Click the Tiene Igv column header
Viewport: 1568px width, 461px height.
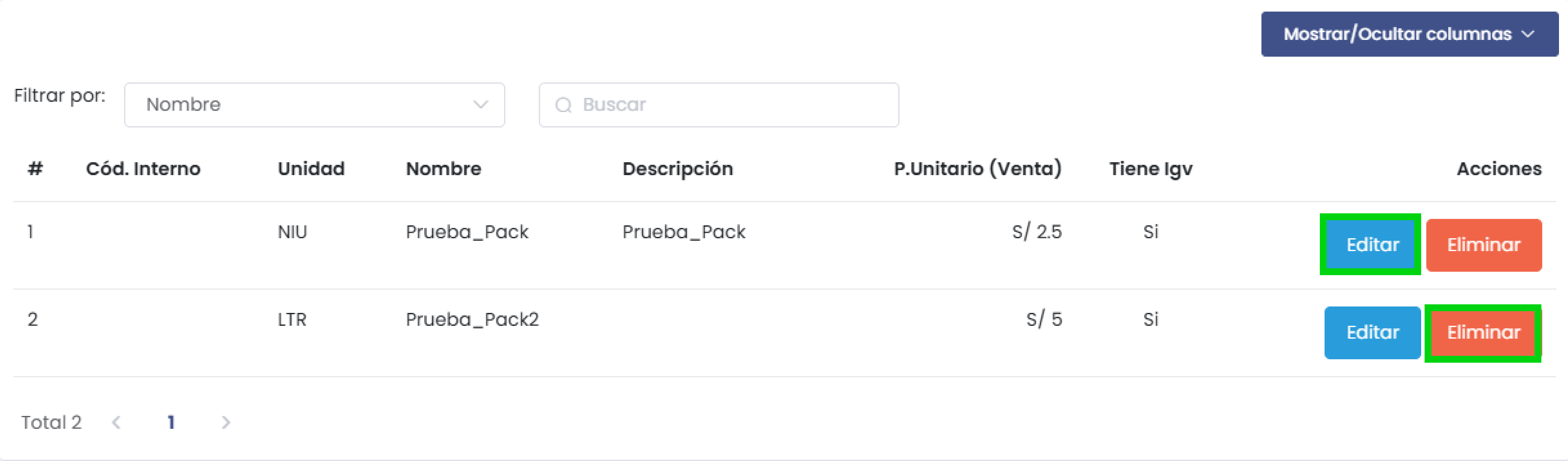click(1150, 168)
